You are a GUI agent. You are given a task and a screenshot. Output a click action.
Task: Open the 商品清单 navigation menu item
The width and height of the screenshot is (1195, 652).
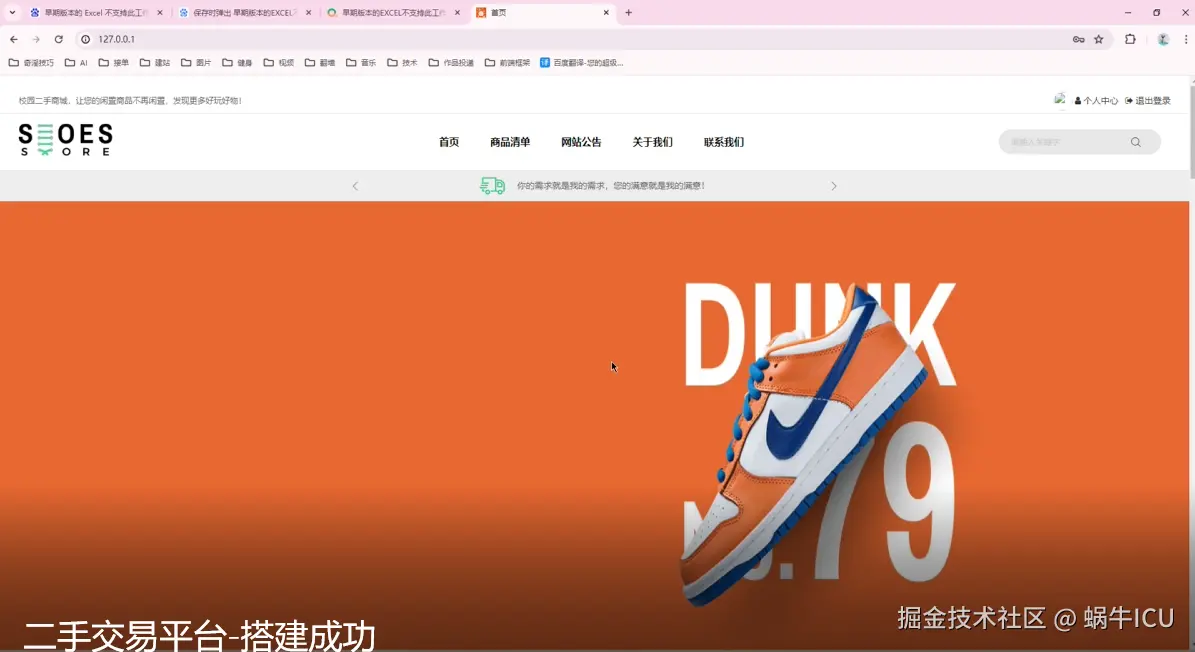[x=510, y=142]
